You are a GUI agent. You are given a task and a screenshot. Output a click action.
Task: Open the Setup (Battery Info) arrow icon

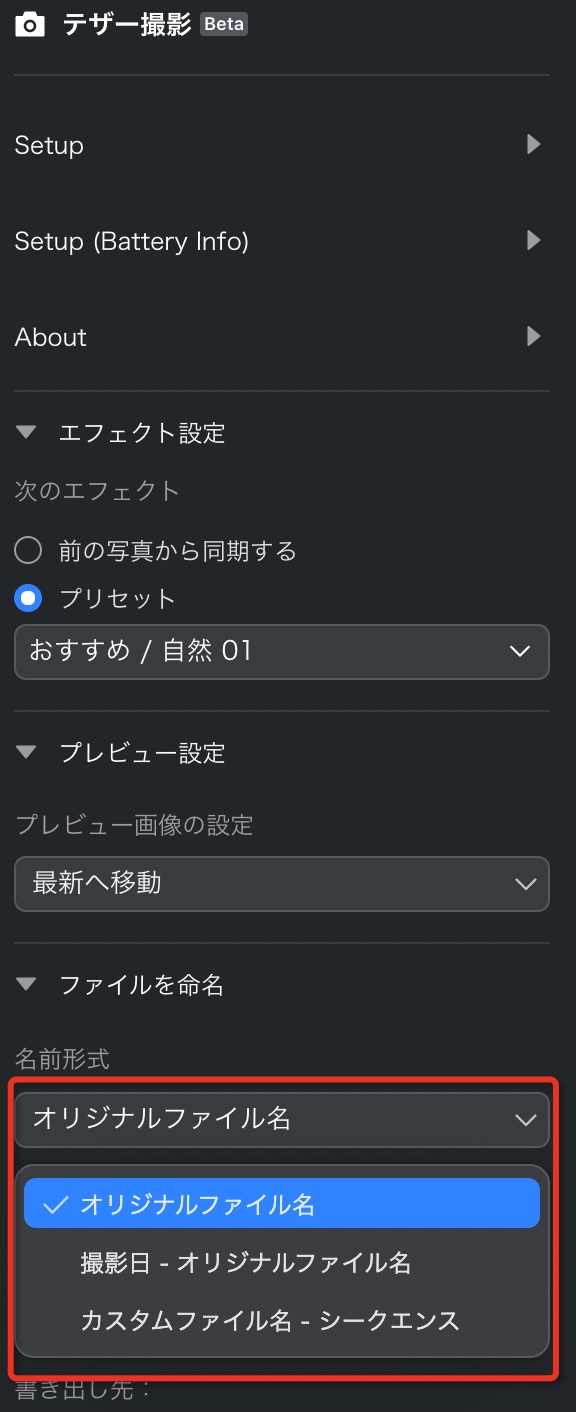pyautogui.click(x=534, y=240)
